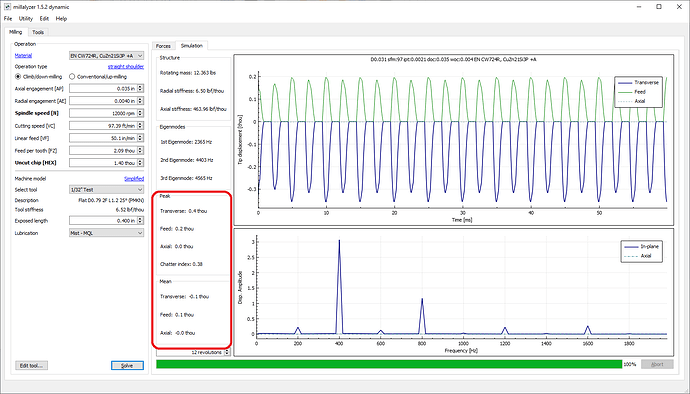
Task: Adjust the revolutions stepper arrows
Action: (227, 352)
